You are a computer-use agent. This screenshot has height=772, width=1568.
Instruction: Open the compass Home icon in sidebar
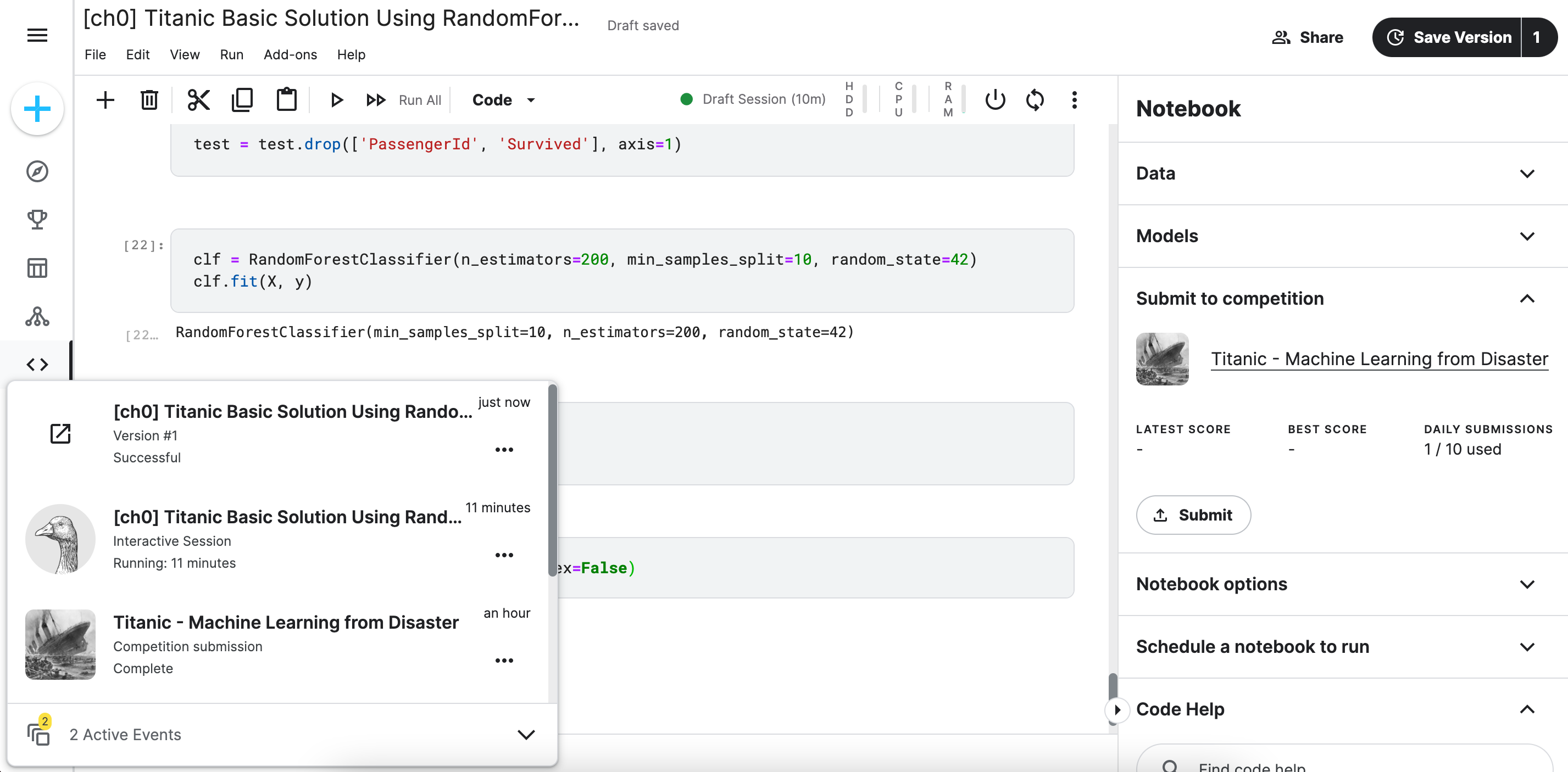(x=37, y=171)
